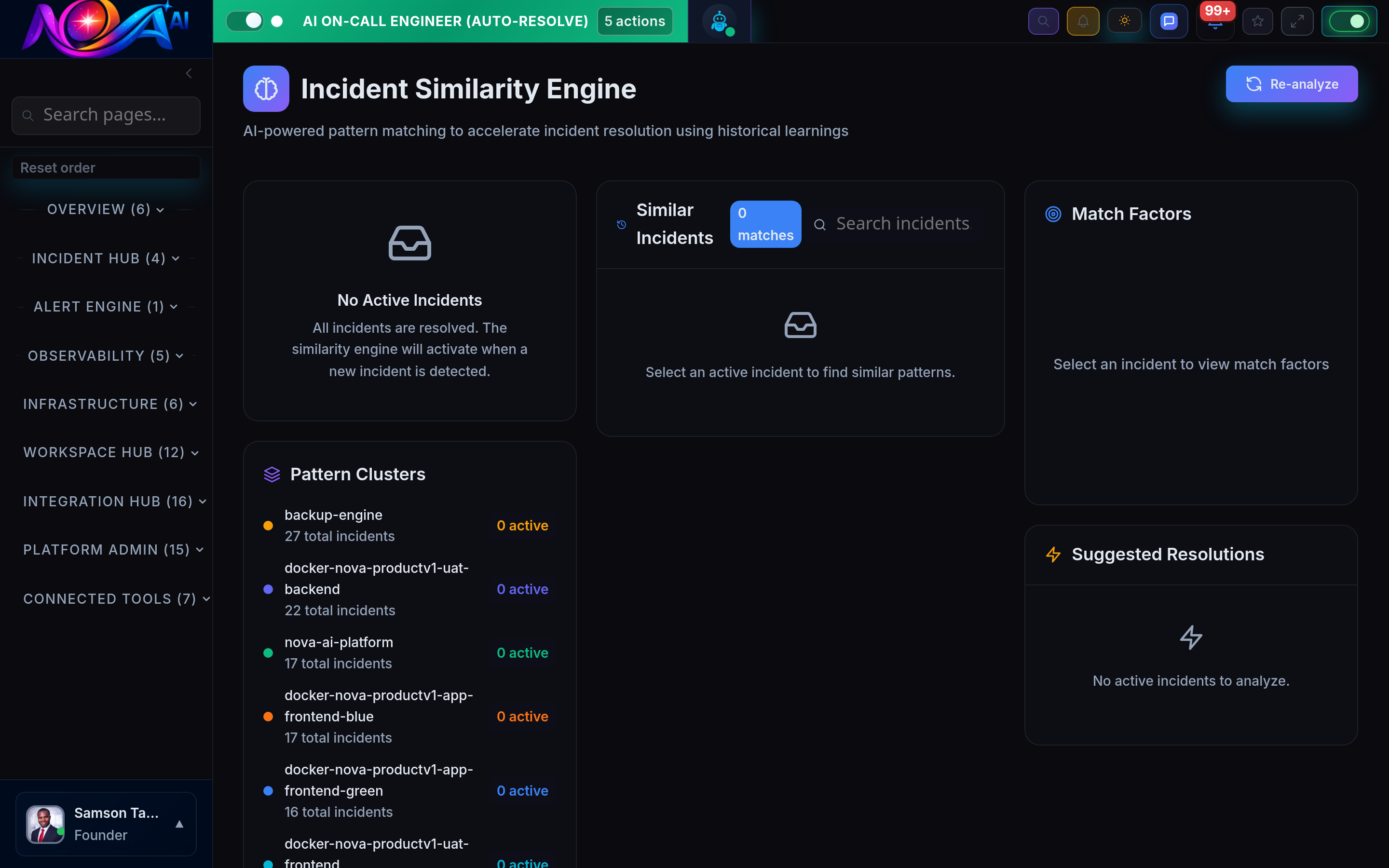The image size is (1389, 868).
Task: Switch theme using the sun icon
Action: (x=1124, y=21)
